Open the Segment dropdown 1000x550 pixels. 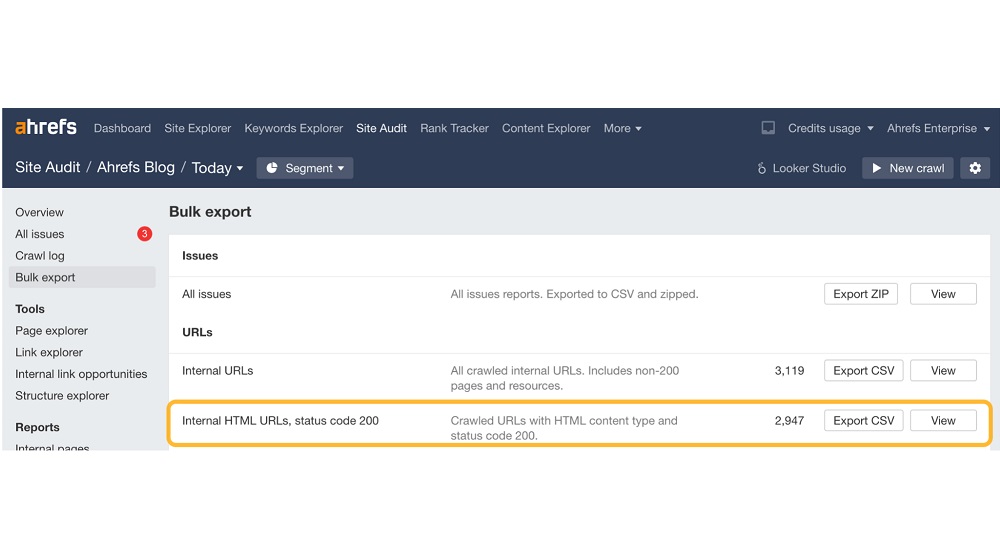click(x=305, y=168)
